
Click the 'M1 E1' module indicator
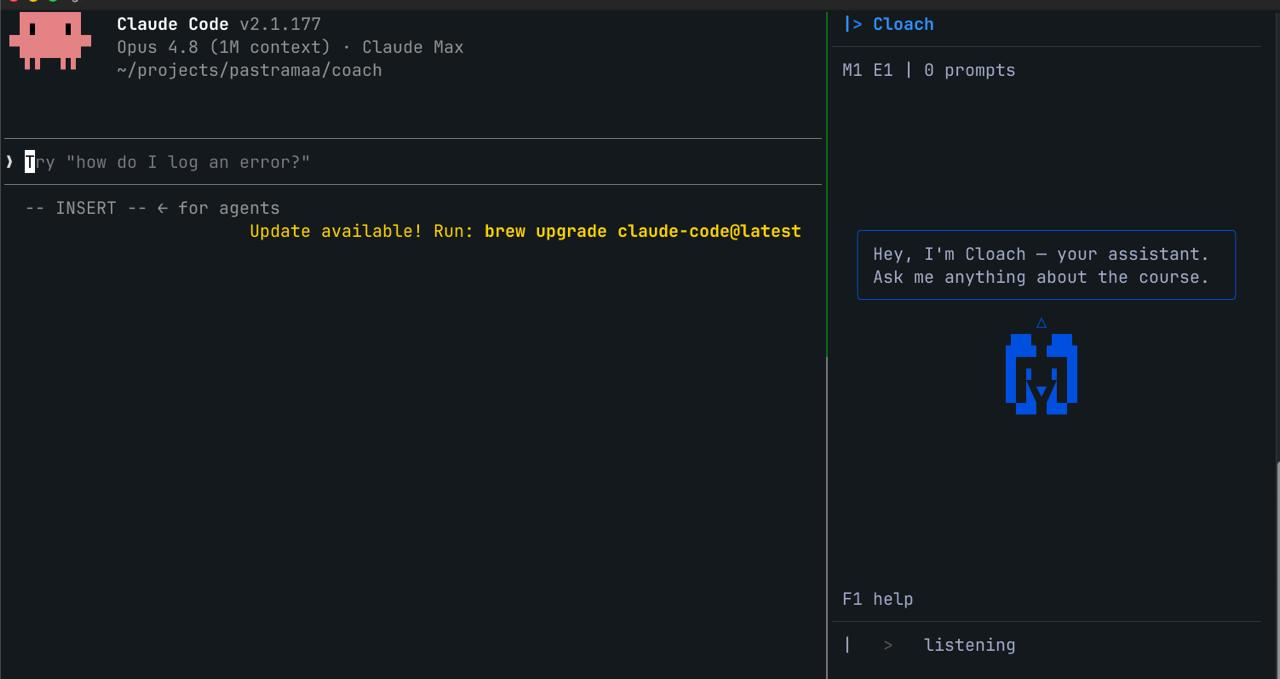coord(867,70)
